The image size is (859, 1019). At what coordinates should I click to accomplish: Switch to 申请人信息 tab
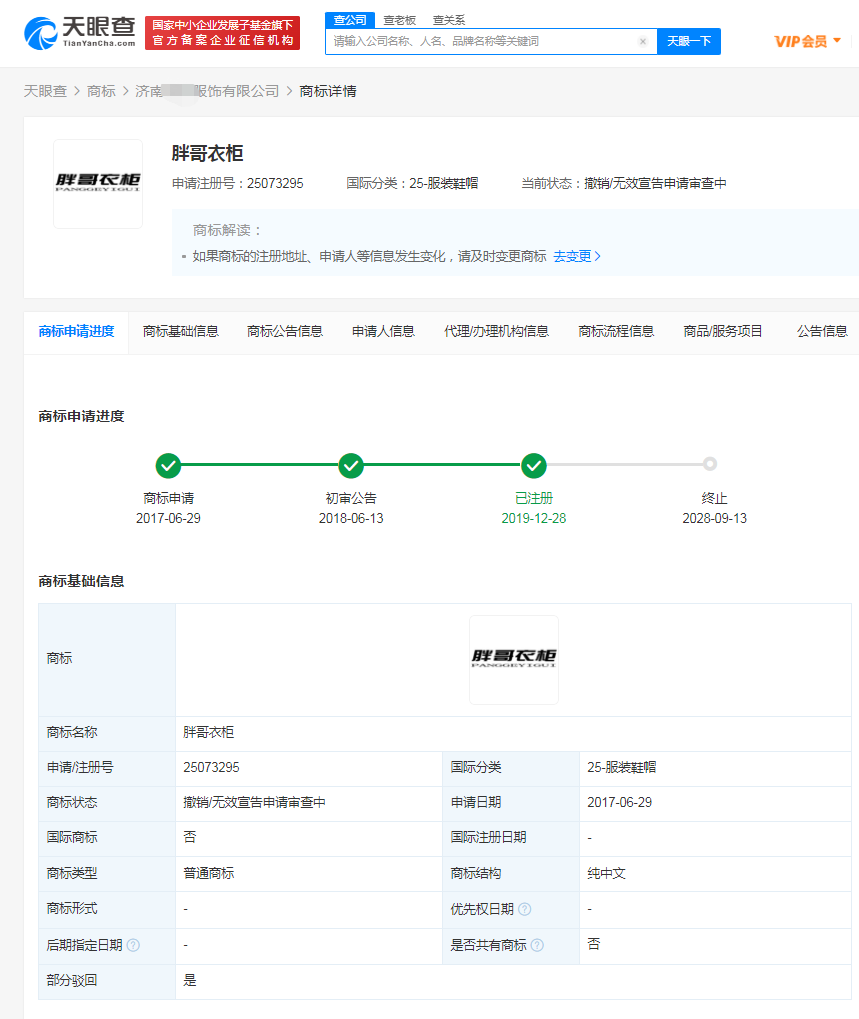pos(383,331)
